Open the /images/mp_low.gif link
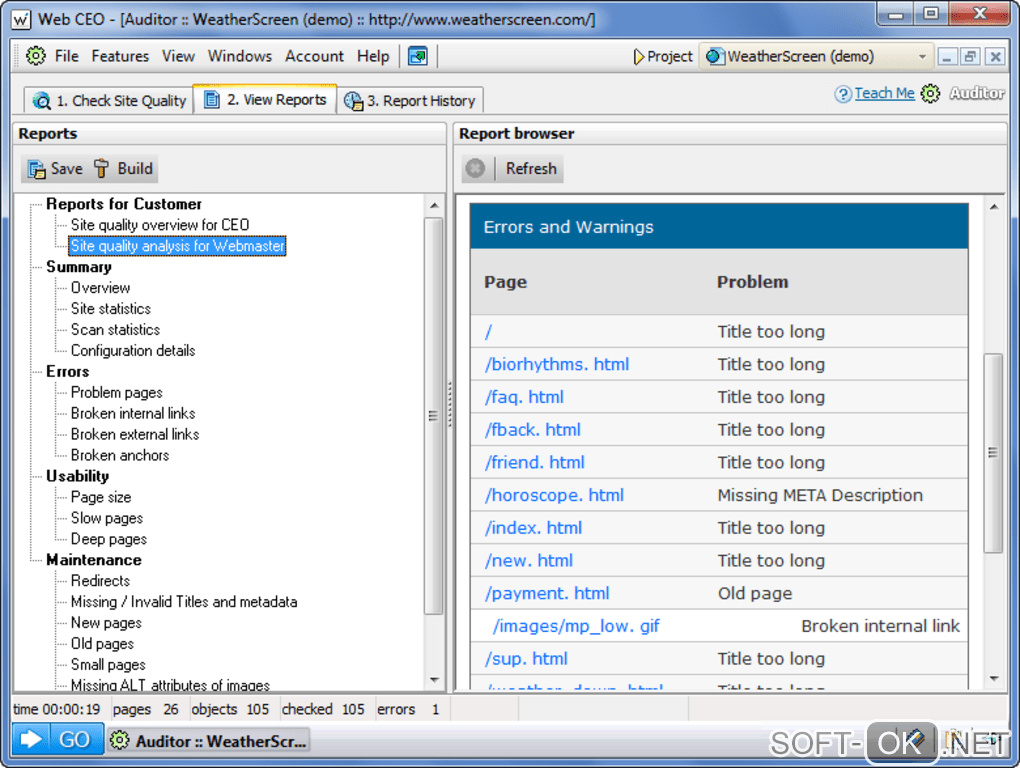1020x768 pixels. click(576, 626)
